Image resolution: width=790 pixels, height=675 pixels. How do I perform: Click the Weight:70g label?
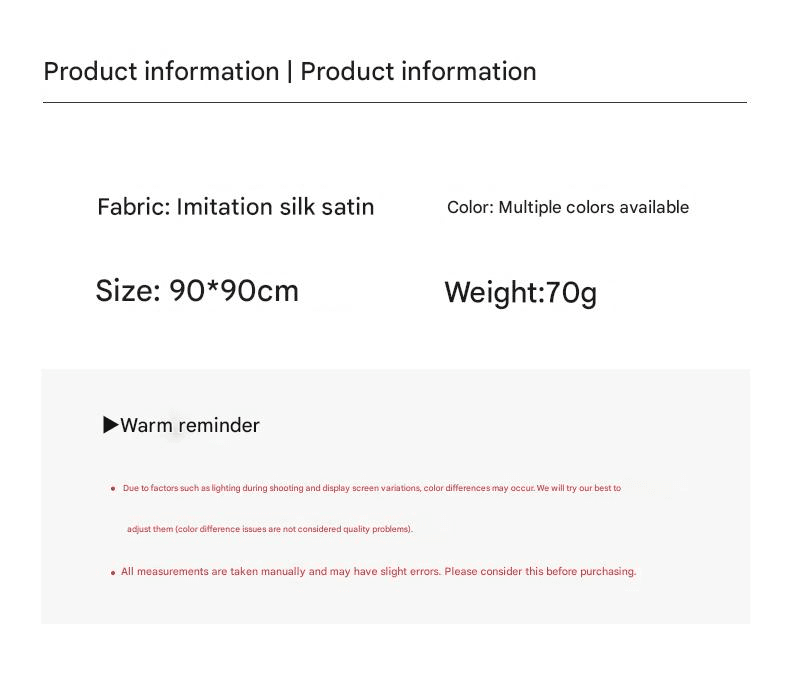[520, 293]
